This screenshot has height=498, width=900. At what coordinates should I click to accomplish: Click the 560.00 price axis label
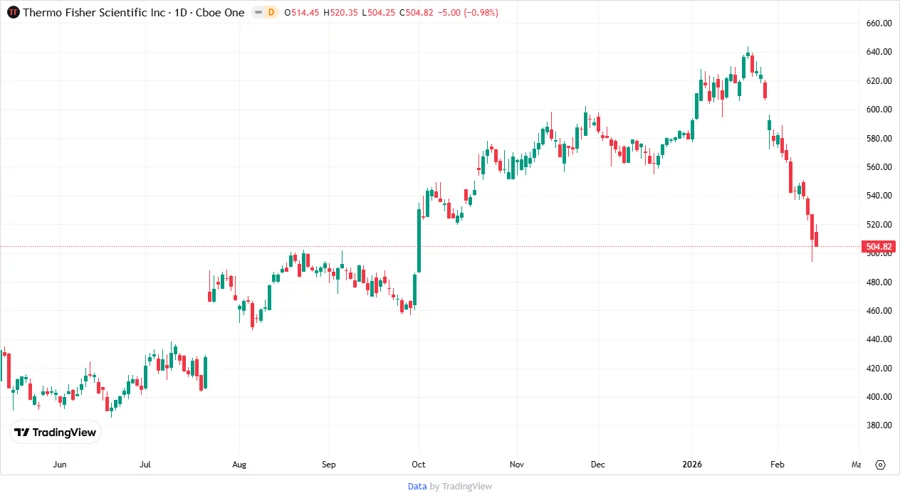click(x=879, y=167)
